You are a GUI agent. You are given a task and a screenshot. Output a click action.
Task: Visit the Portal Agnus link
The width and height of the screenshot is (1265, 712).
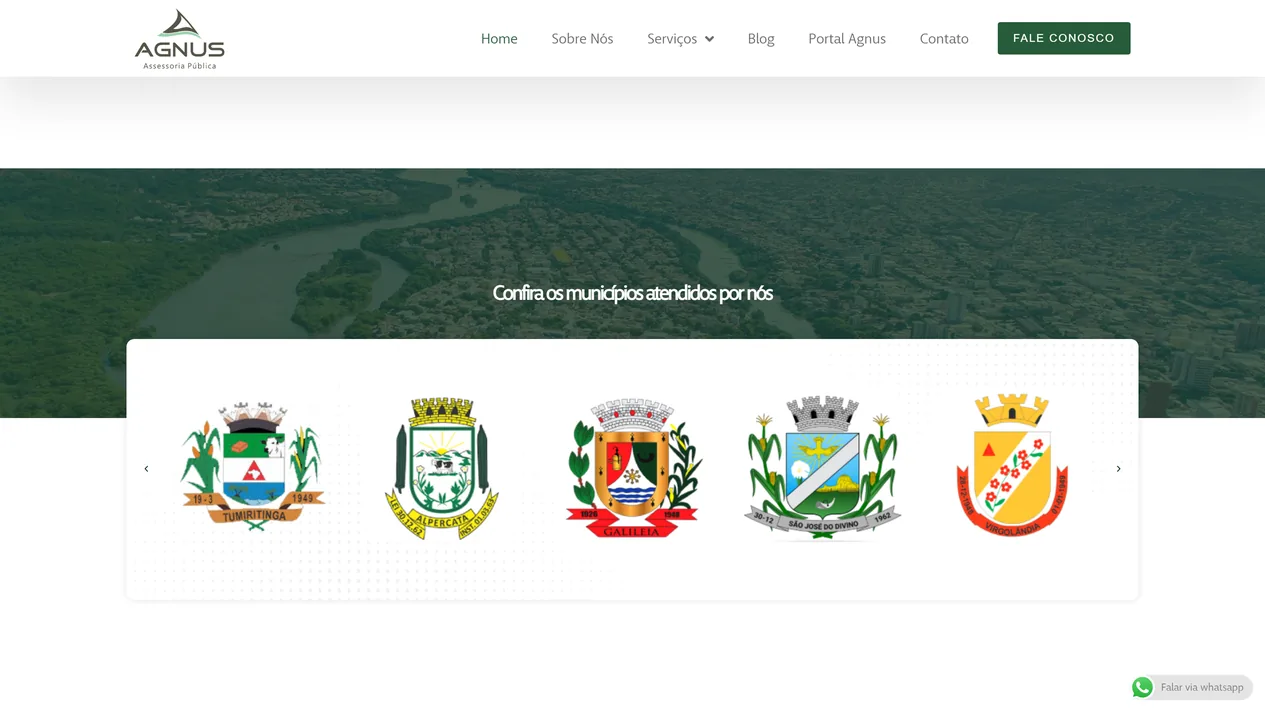coord(847,39)
